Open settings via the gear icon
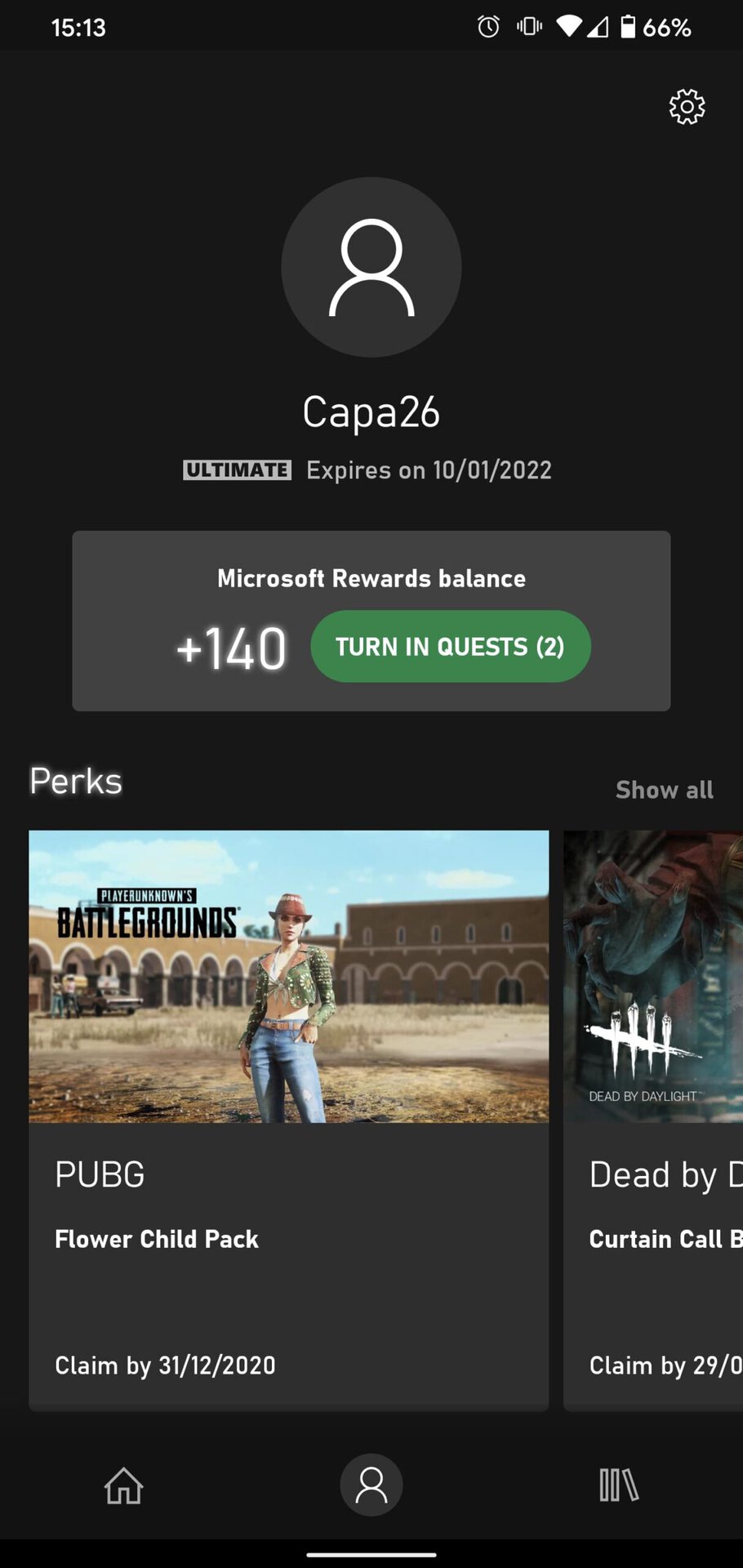Viewport: 743px width, 1568px height. pyautogui.click(x=687, y=107)
